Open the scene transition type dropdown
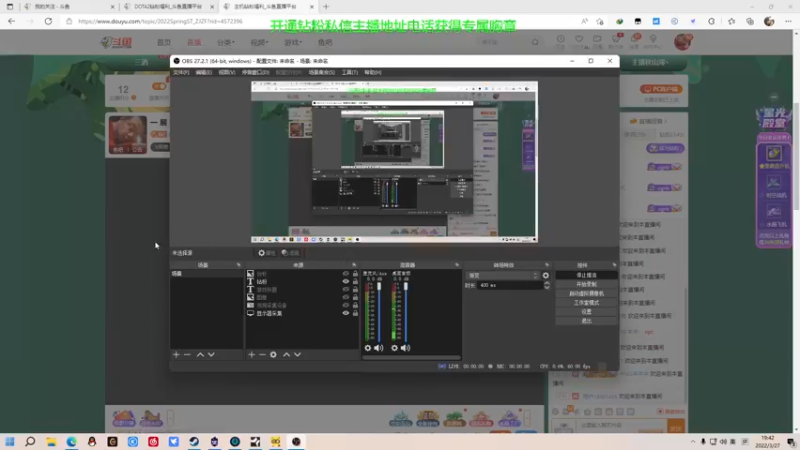 point(503,276)
